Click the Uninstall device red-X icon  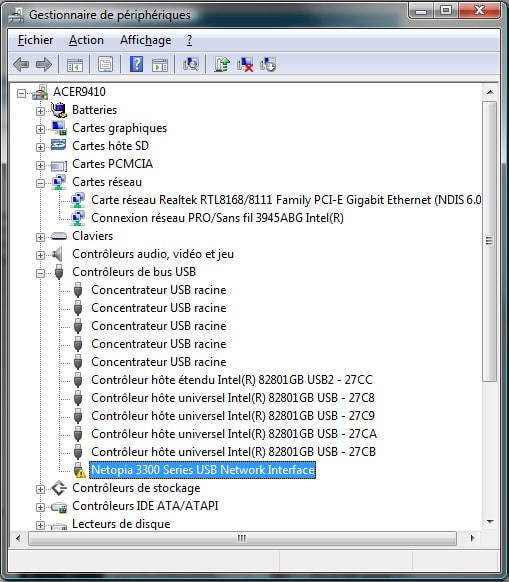(245, 64)
